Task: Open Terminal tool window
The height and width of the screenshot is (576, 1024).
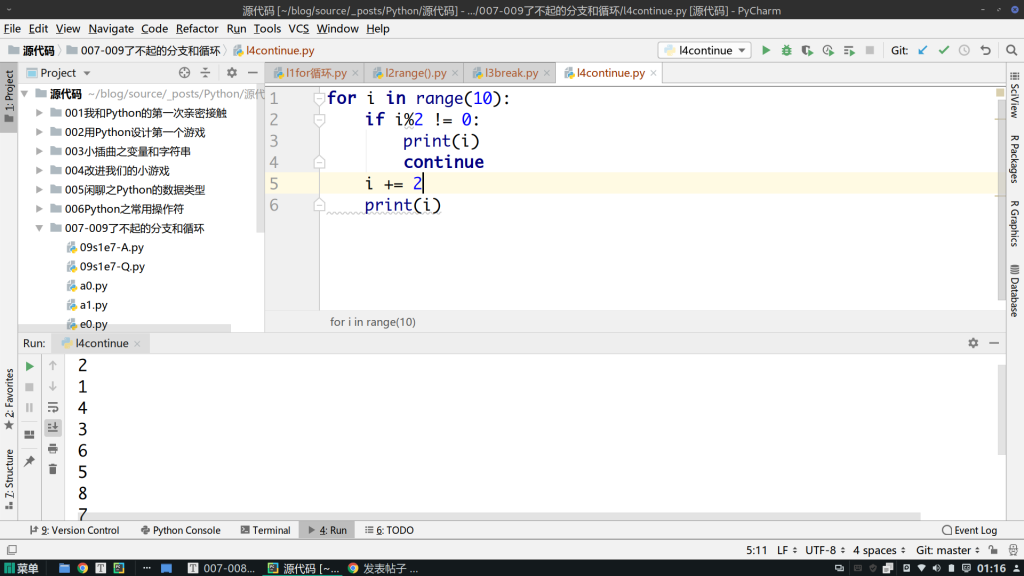Action: point(265,530)
